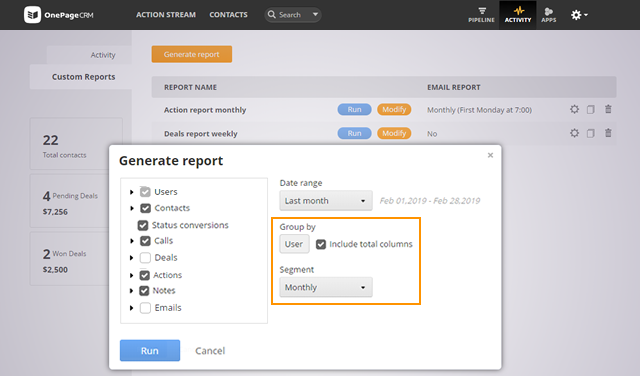Screen dimensions: 640x376
Task: Uncheck the Actions checkbox
Action: (x=144, y=275)
